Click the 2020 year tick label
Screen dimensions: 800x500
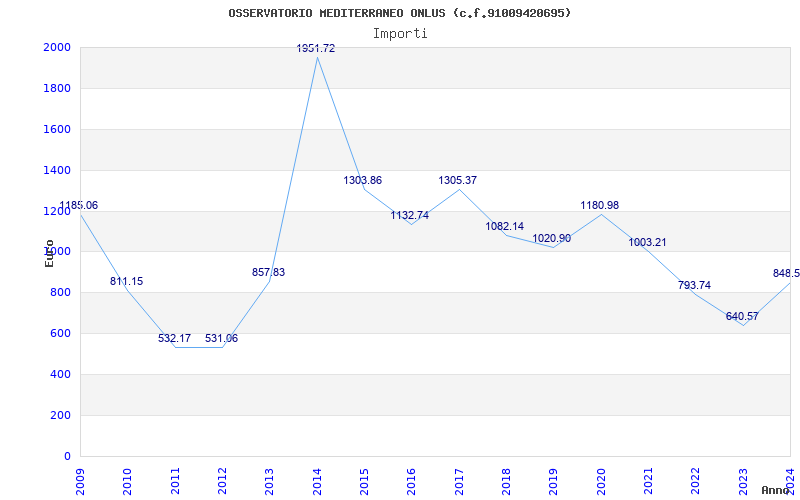point(601,482)
